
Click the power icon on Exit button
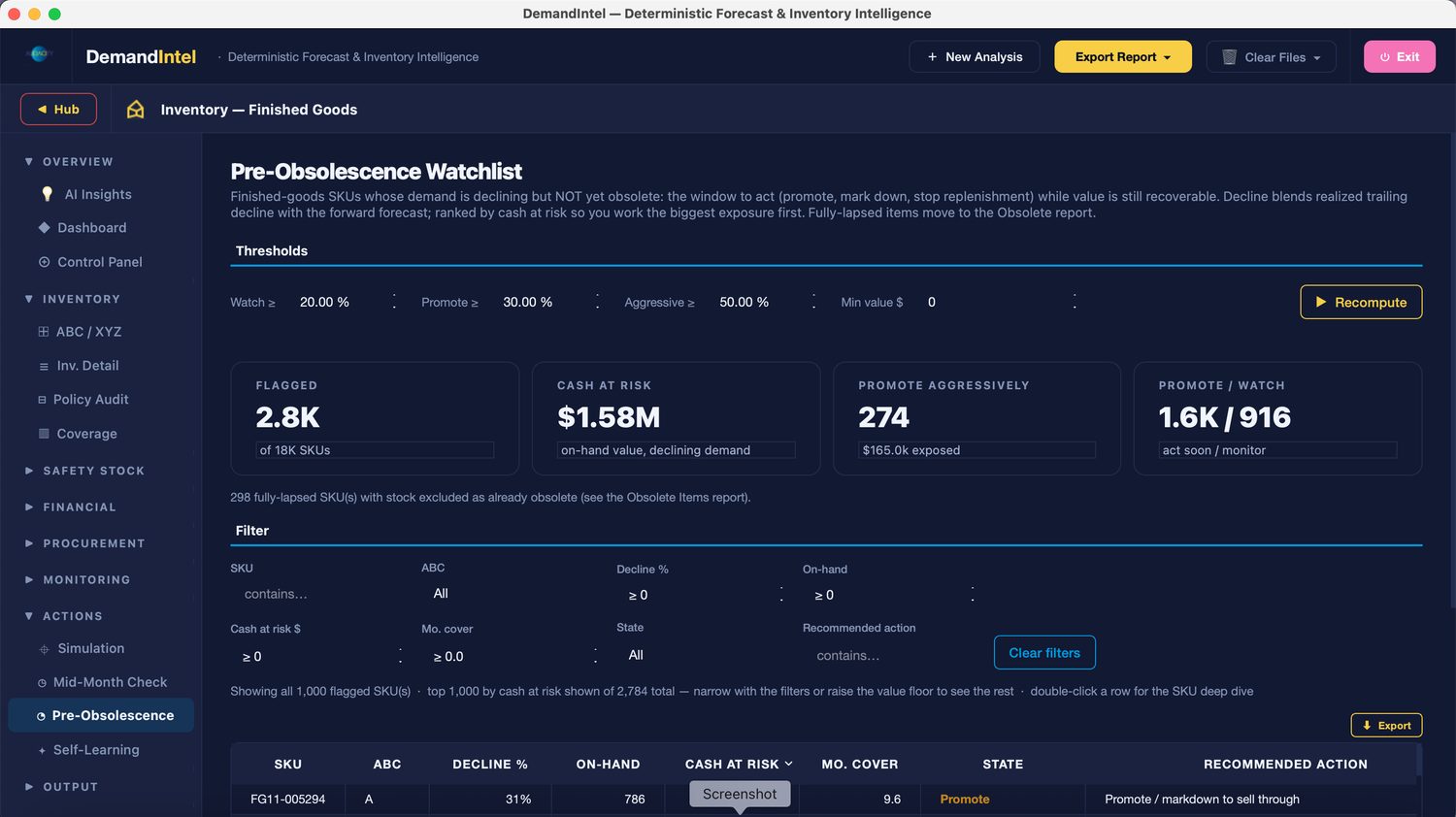click(x=1385, y=57)
